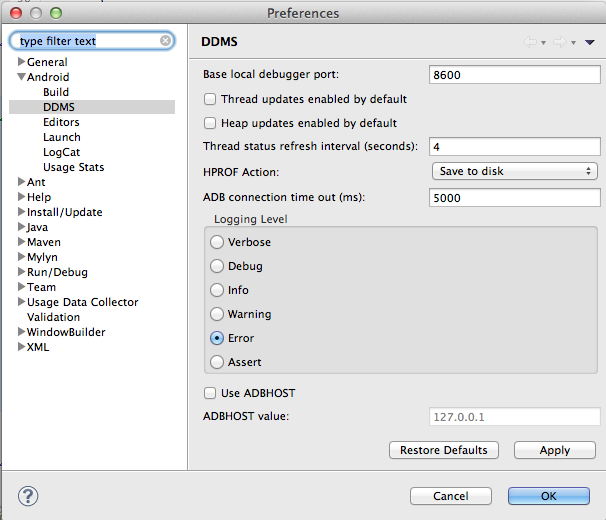Expand the General tree node

pyautogui.click(x=22, y=61)
